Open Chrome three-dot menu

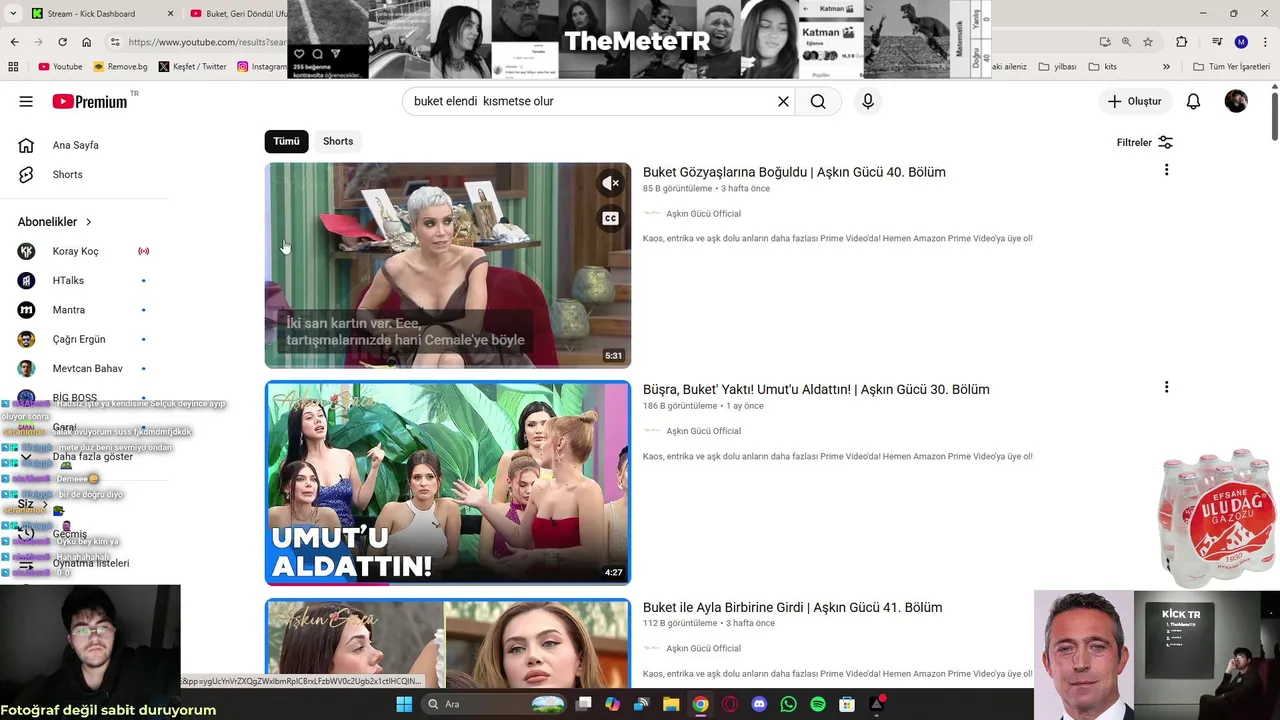tap(1263, 42)
